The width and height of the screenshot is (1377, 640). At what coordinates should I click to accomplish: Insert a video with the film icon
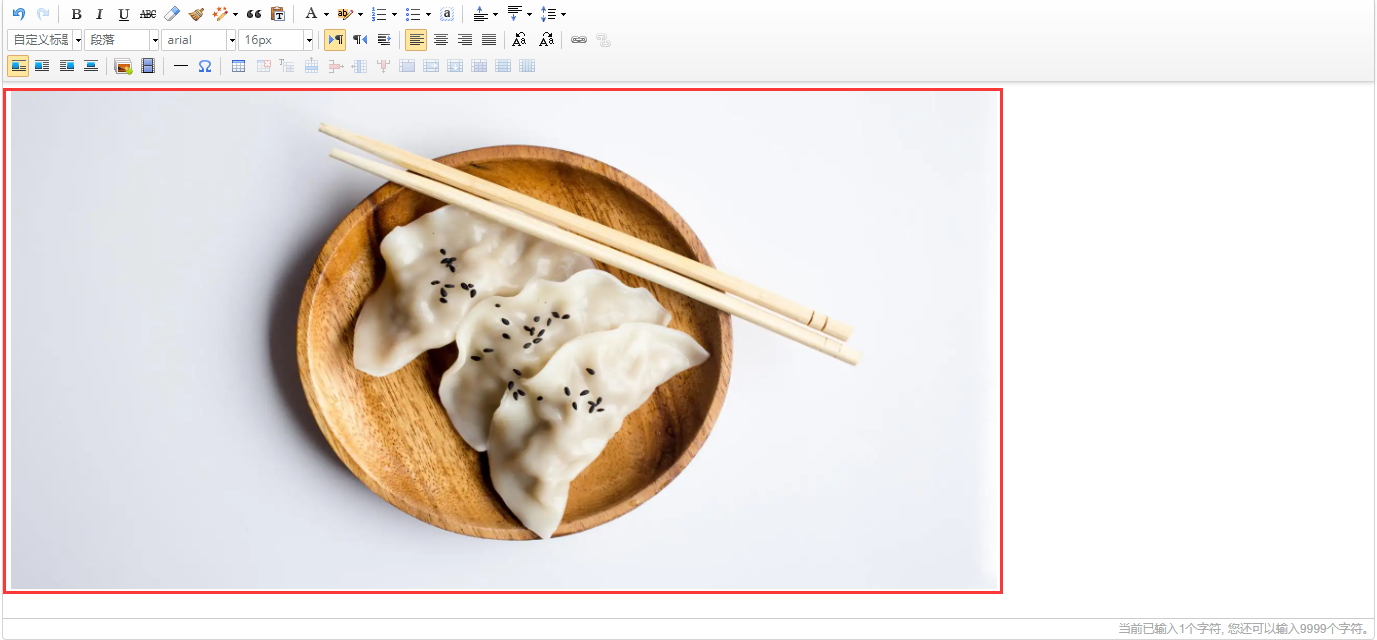(147, 66)
